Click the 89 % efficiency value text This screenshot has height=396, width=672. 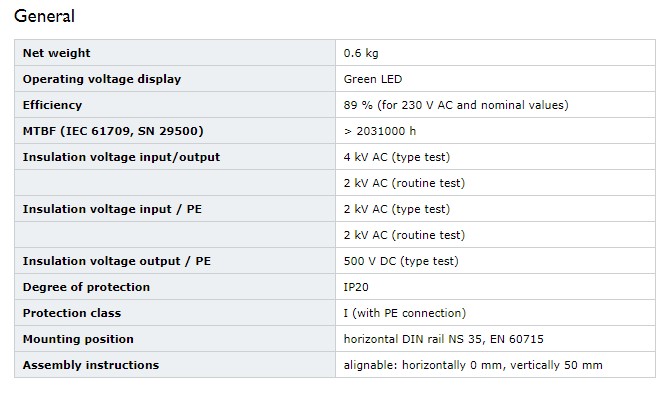pos(456,105)
